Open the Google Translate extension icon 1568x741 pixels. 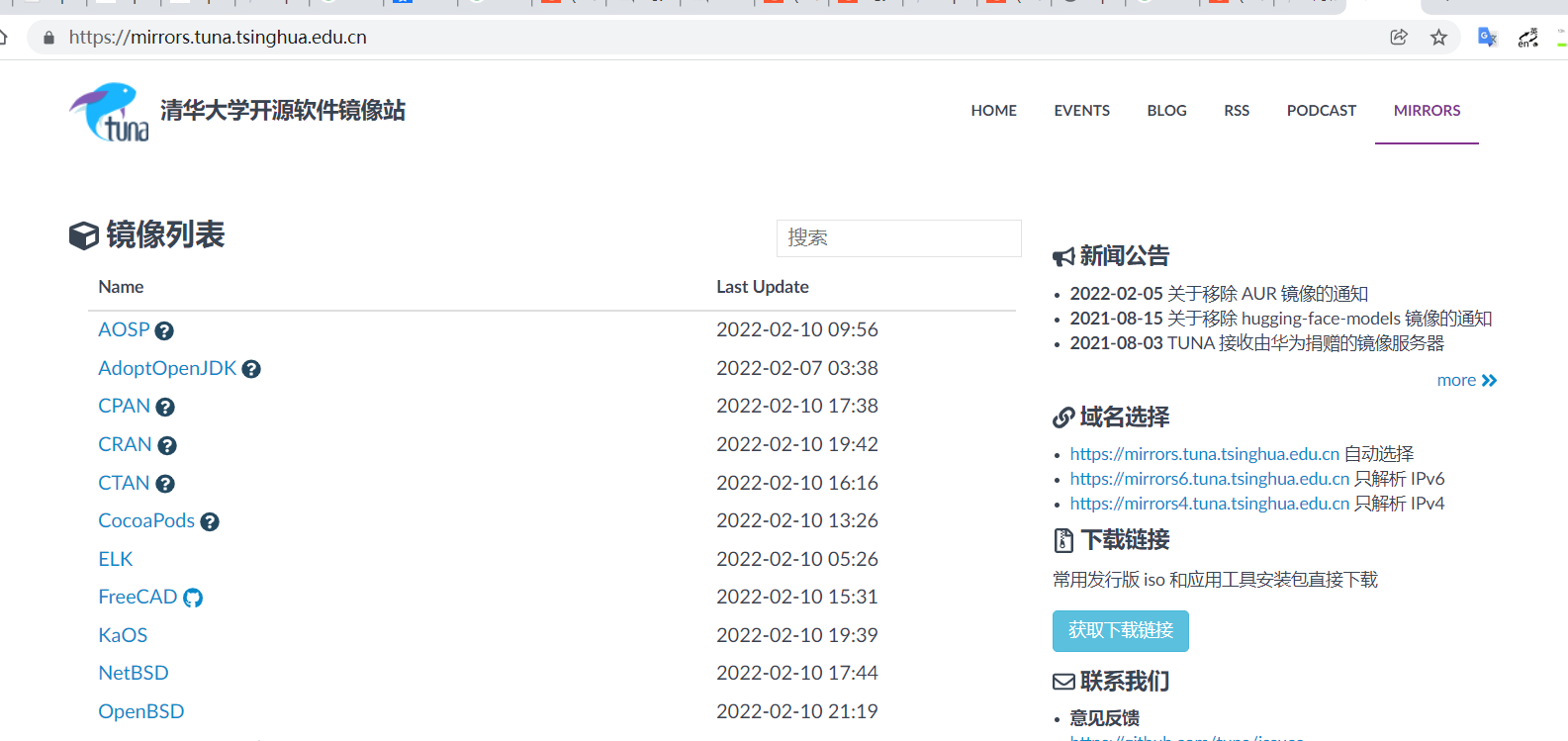[1487, 38]
